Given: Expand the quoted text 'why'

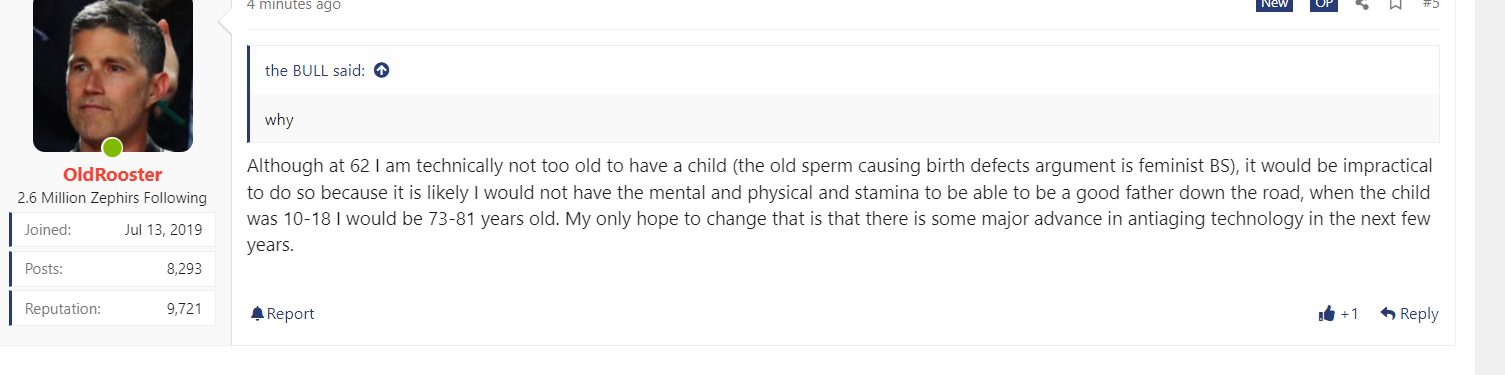Looking at the screenshot, I should coord(279,120).
